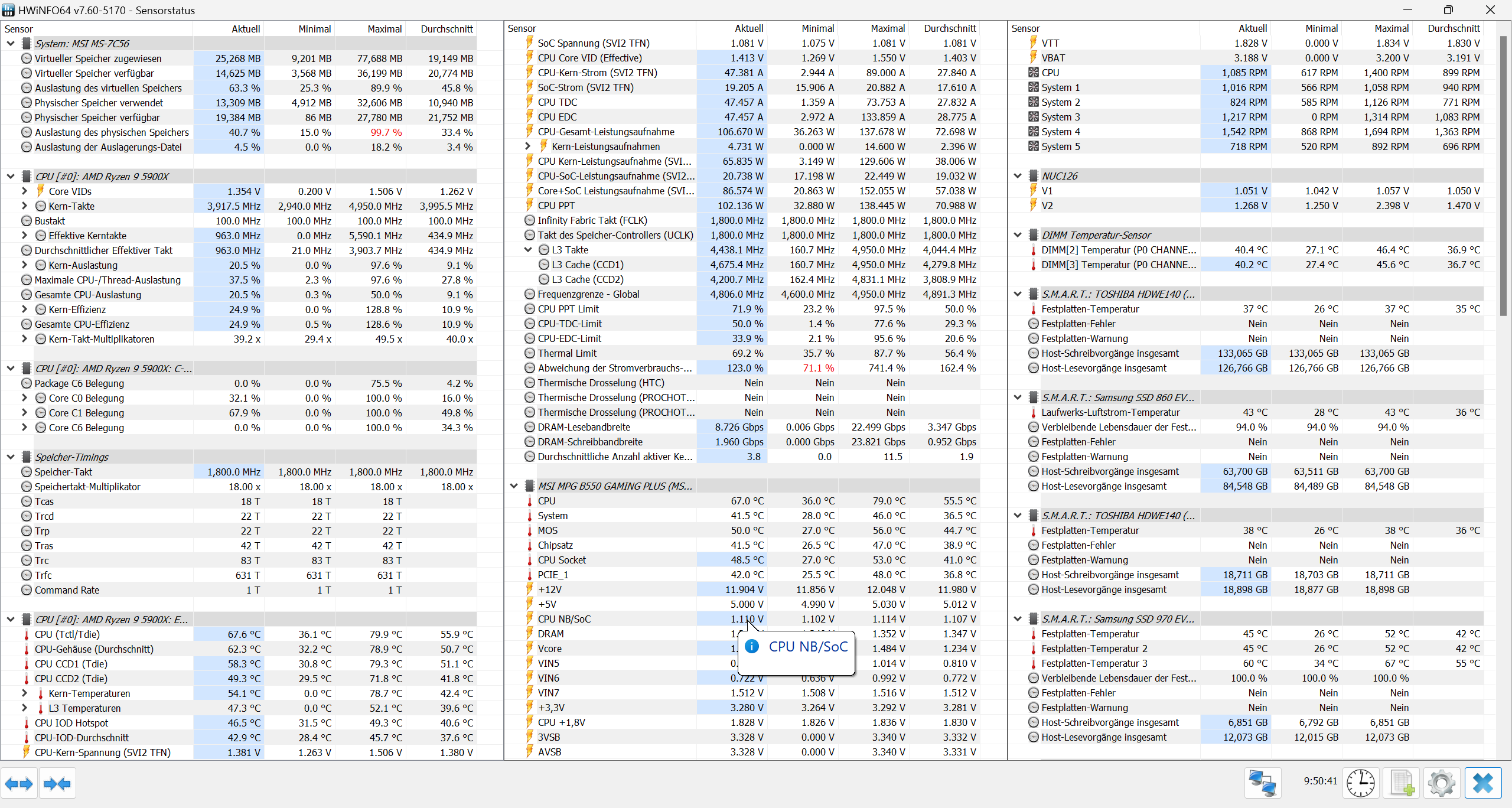Click the vertical scrollbar thumb on right
The height and width of the screenshot is (808, 1512).
click(x=1503, y=175)
